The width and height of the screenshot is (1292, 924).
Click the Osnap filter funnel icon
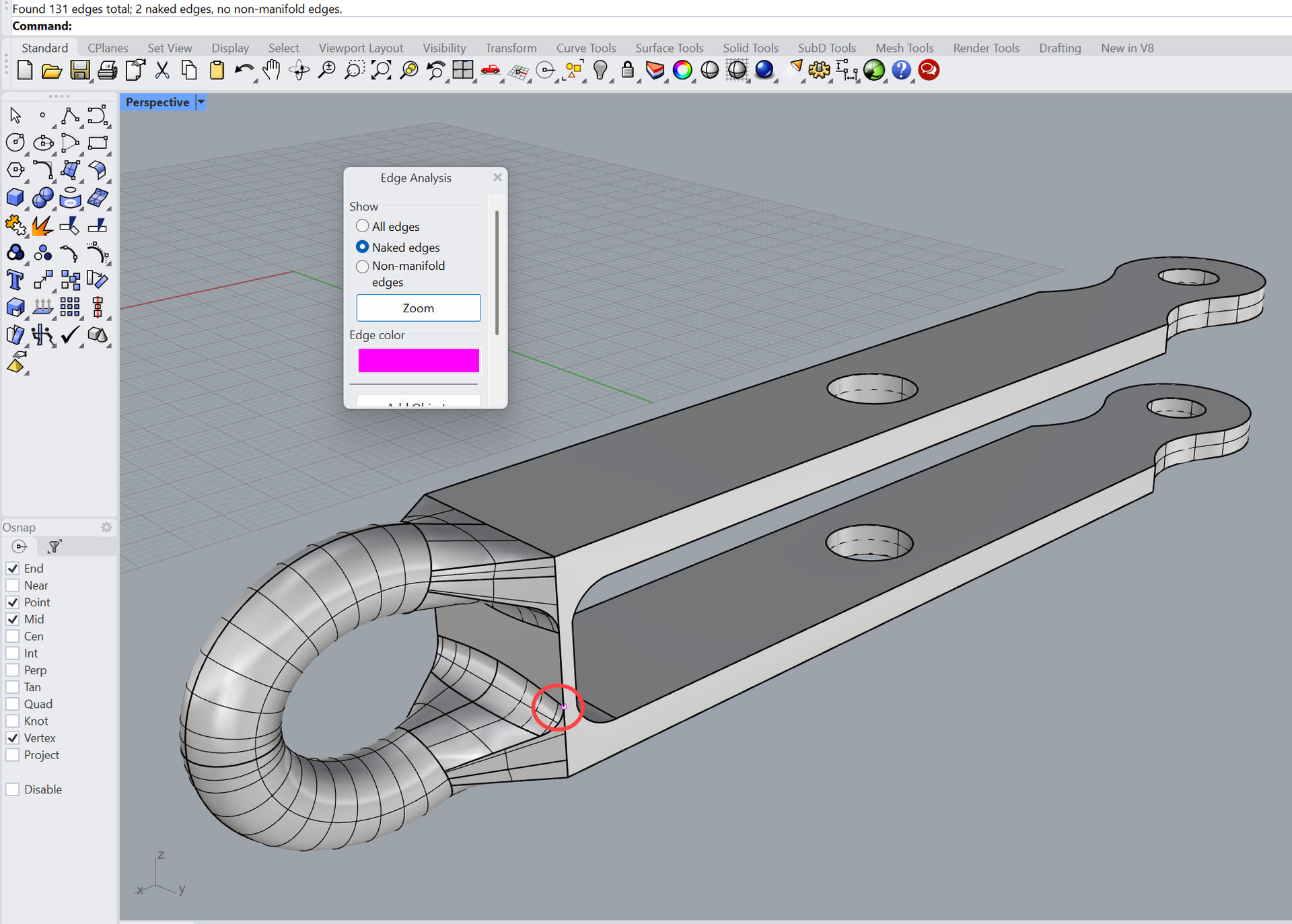click(x=55, y=546)
